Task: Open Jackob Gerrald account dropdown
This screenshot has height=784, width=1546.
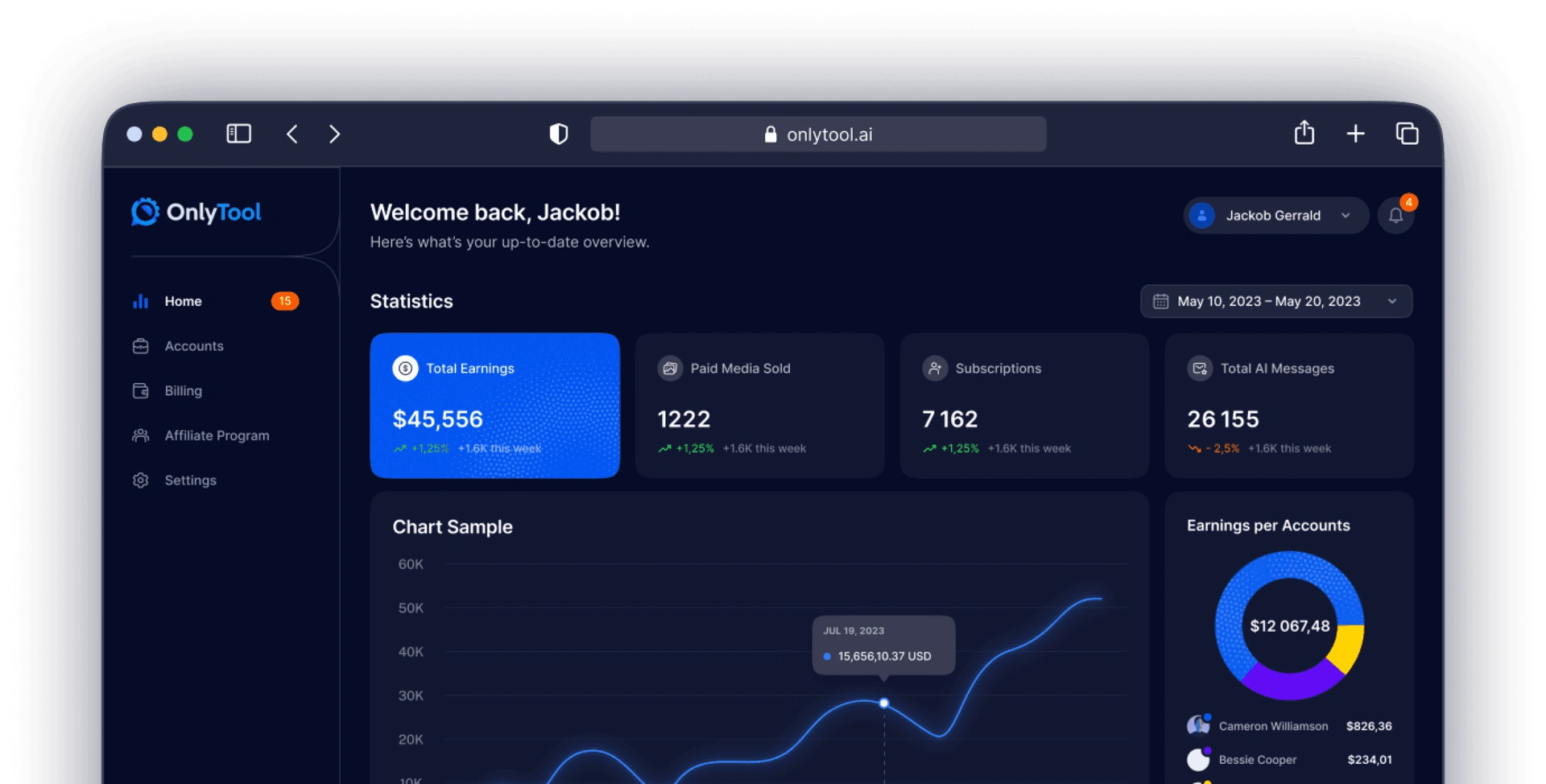Action: click(x=1275, y=216)
